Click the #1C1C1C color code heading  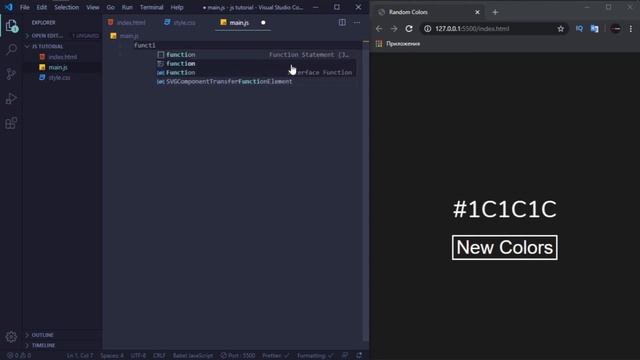(504, 209)
